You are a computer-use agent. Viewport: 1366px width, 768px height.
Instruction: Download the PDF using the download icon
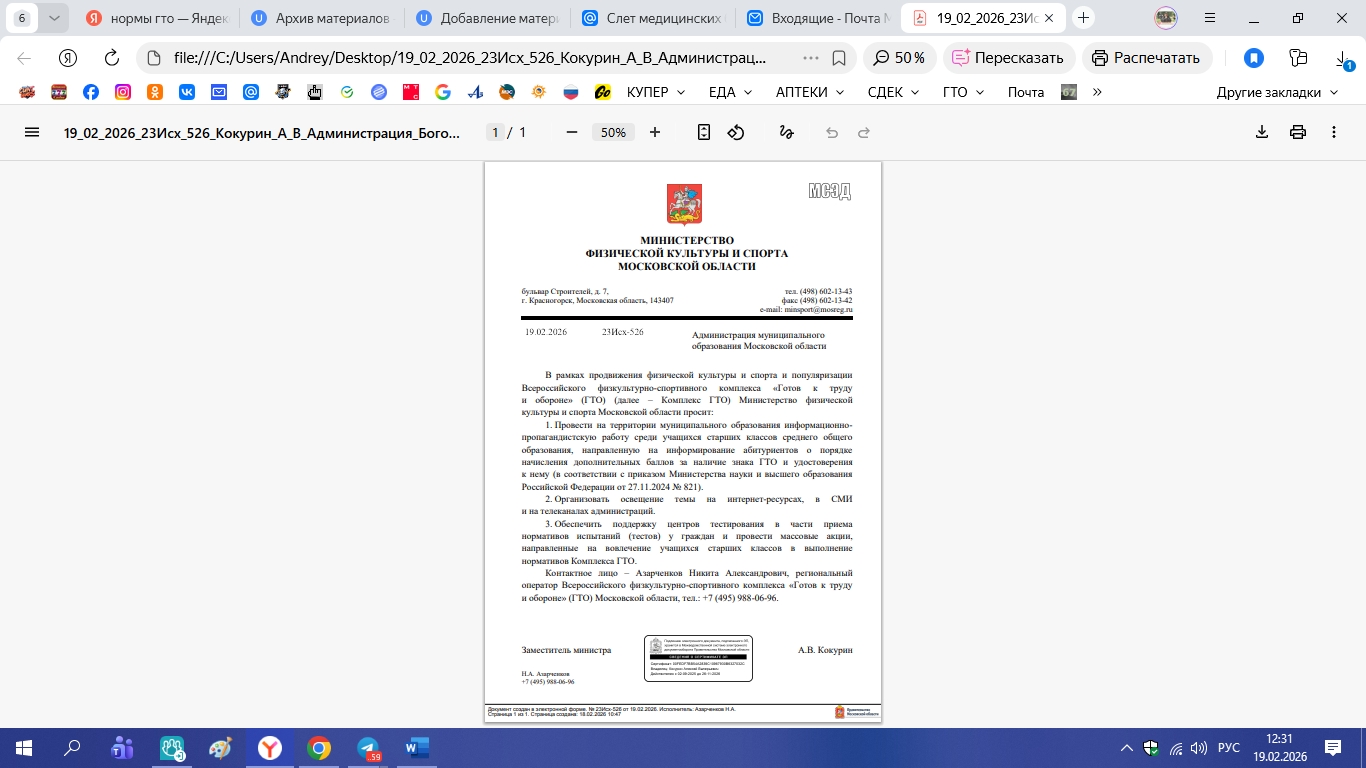[1262, 132]
